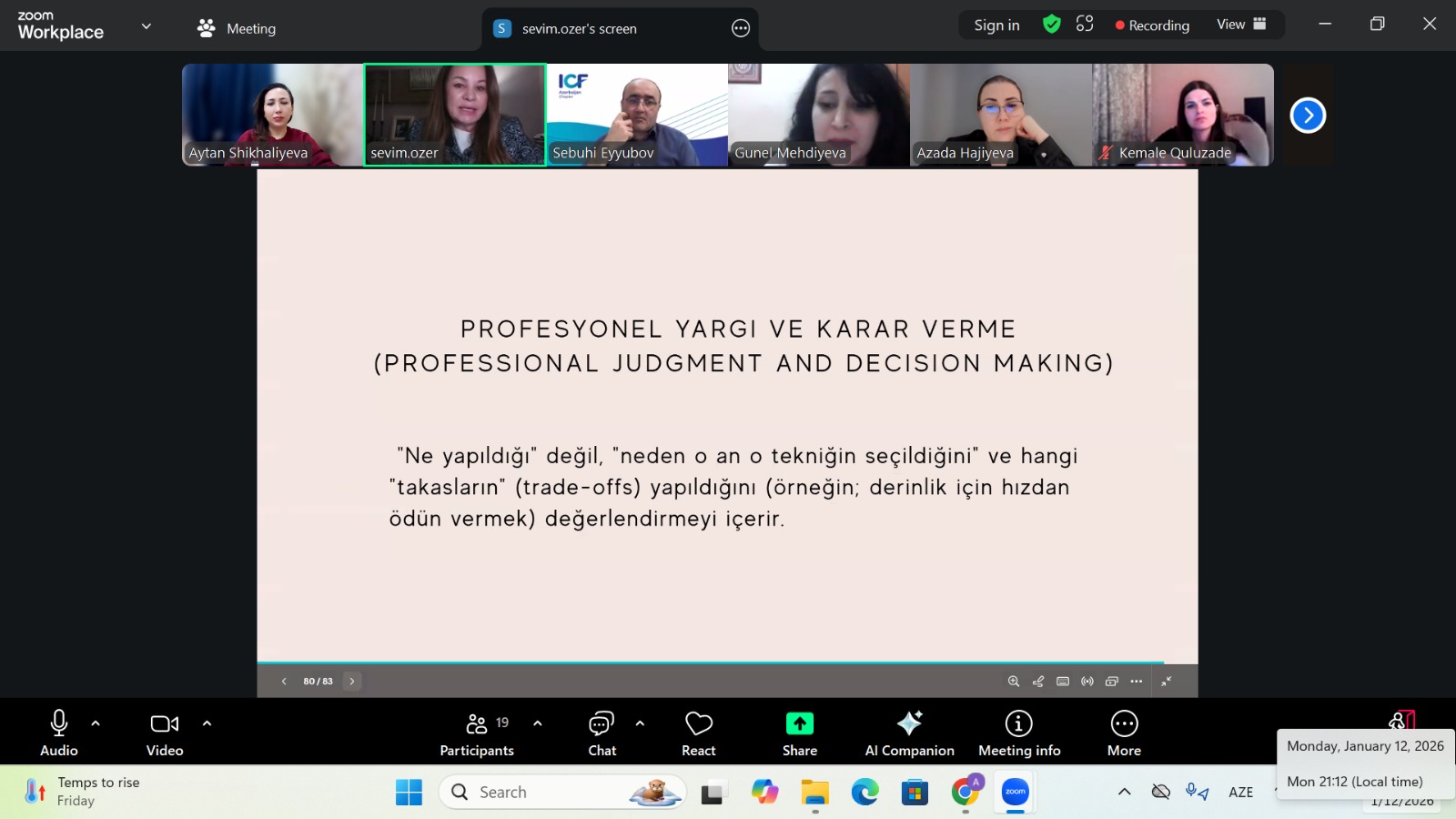Expand video options arrow next to Video
Image resolution: width=1456 pixels, height=819 pixels.
pyautogui.click(x=207, y=723)
